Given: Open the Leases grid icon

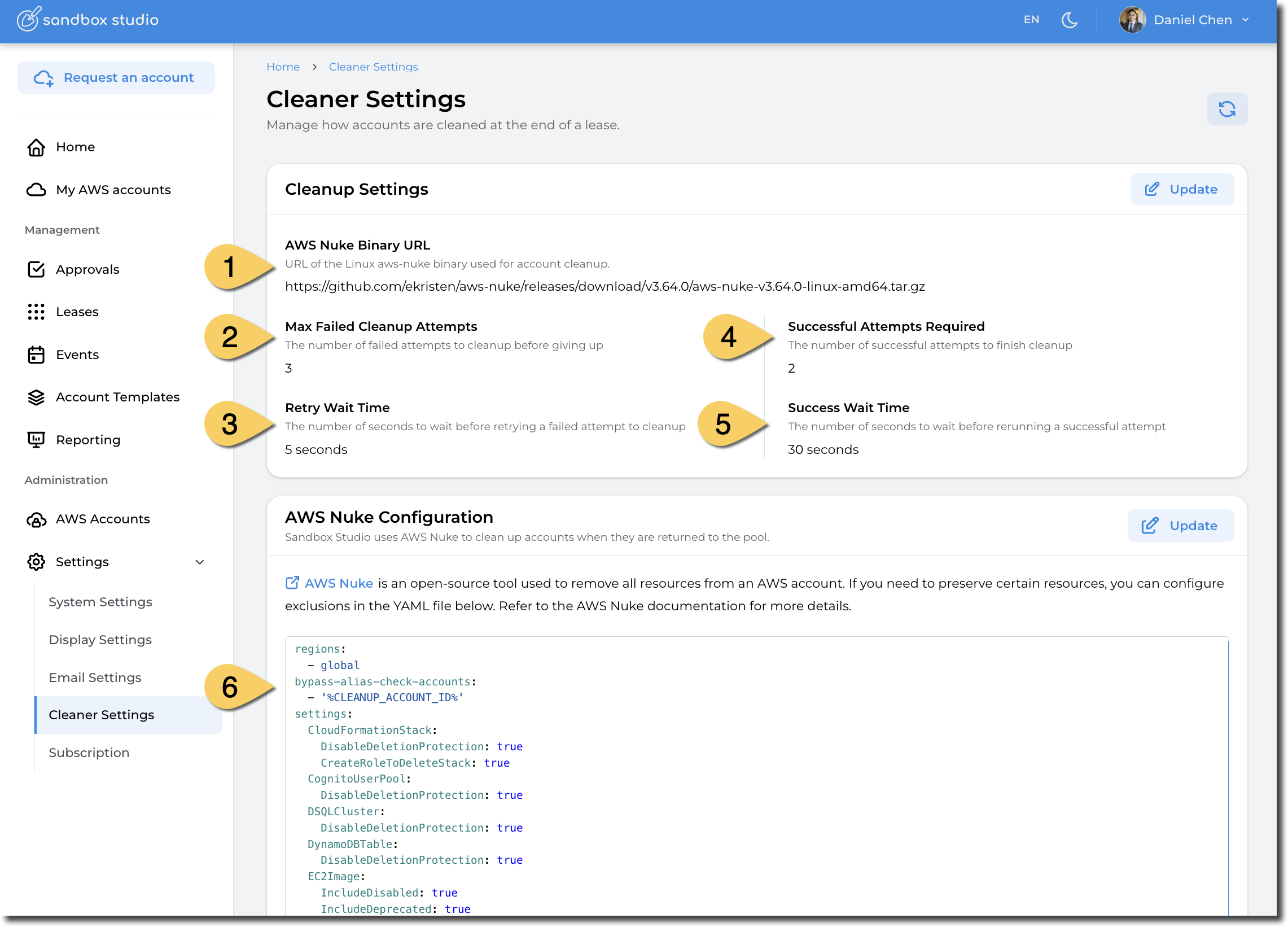Looking at the screenshot, I should coord(36,312).
